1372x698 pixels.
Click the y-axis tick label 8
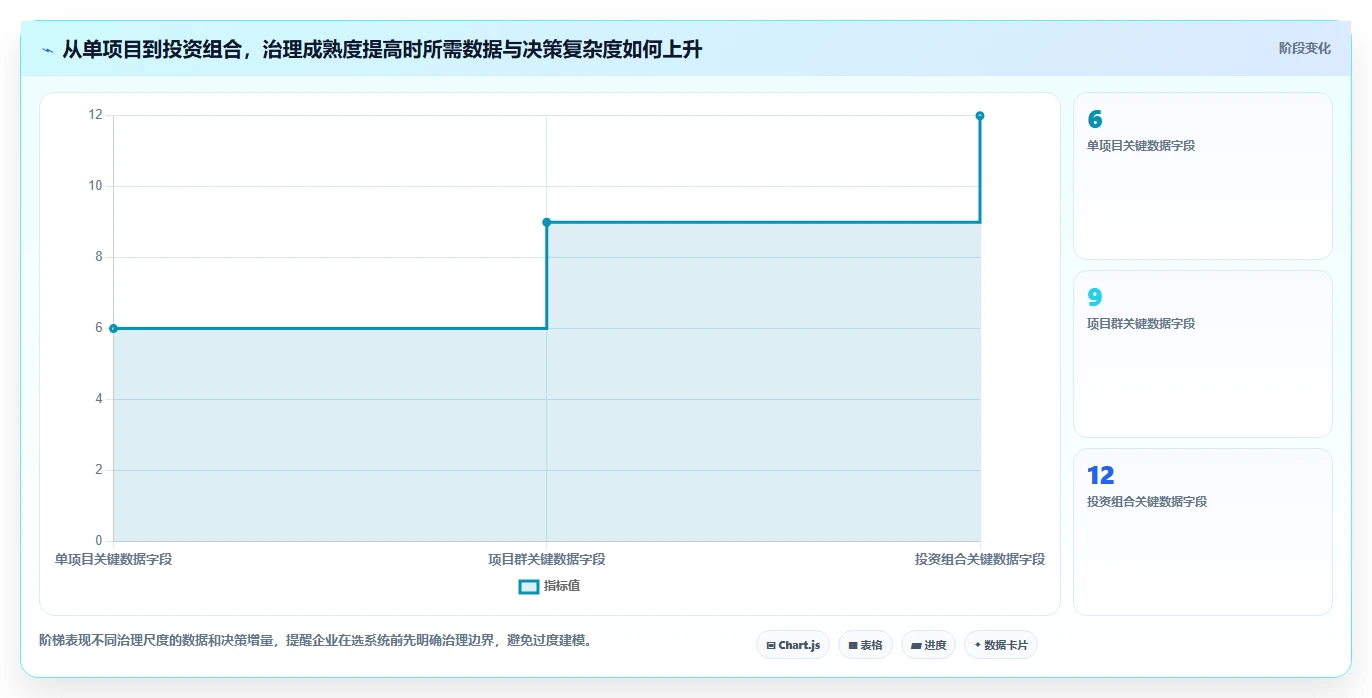coord(99,257)
